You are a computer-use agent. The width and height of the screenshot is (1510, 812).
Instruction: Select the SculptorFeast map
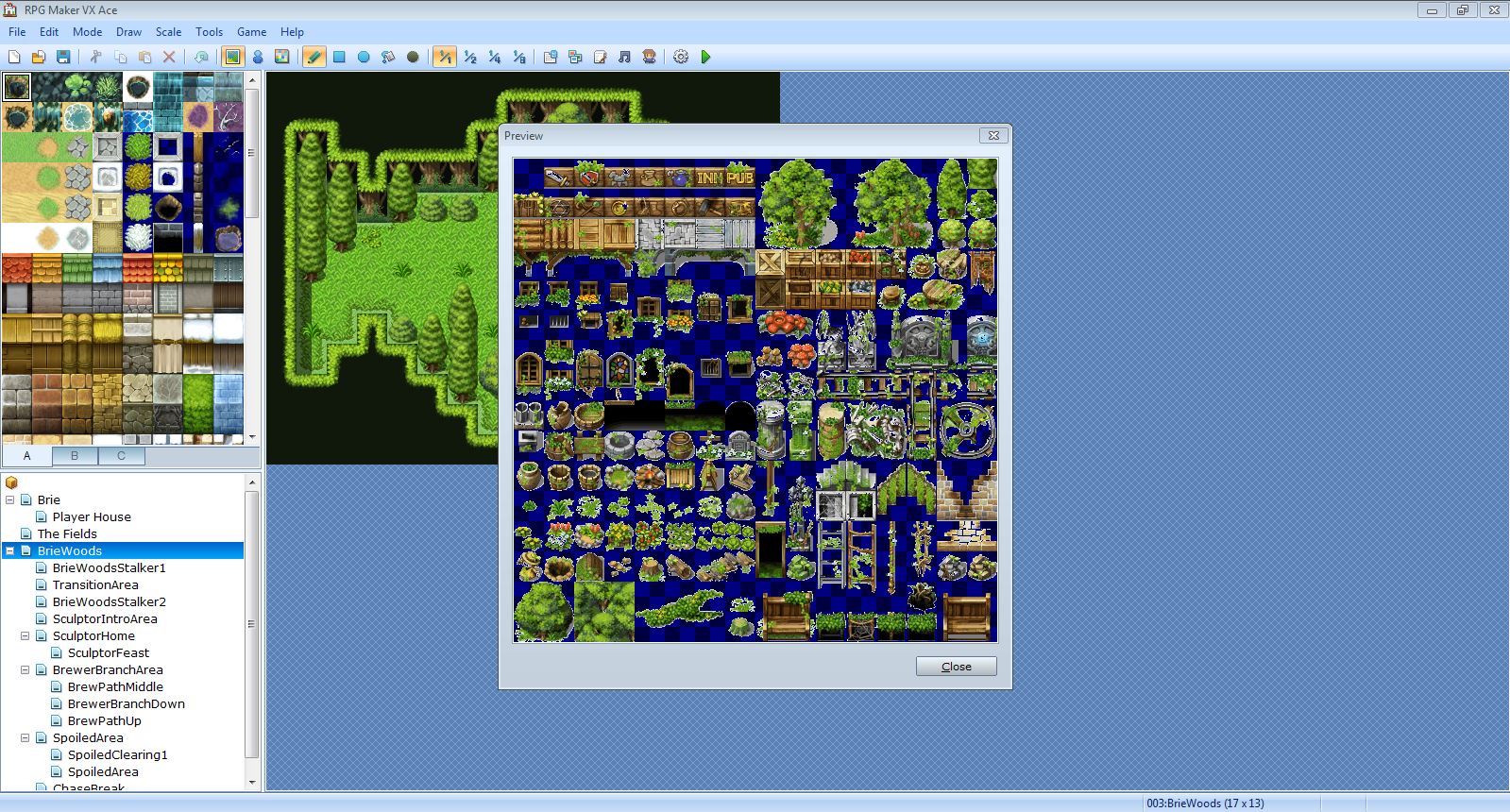click(109, 652)
